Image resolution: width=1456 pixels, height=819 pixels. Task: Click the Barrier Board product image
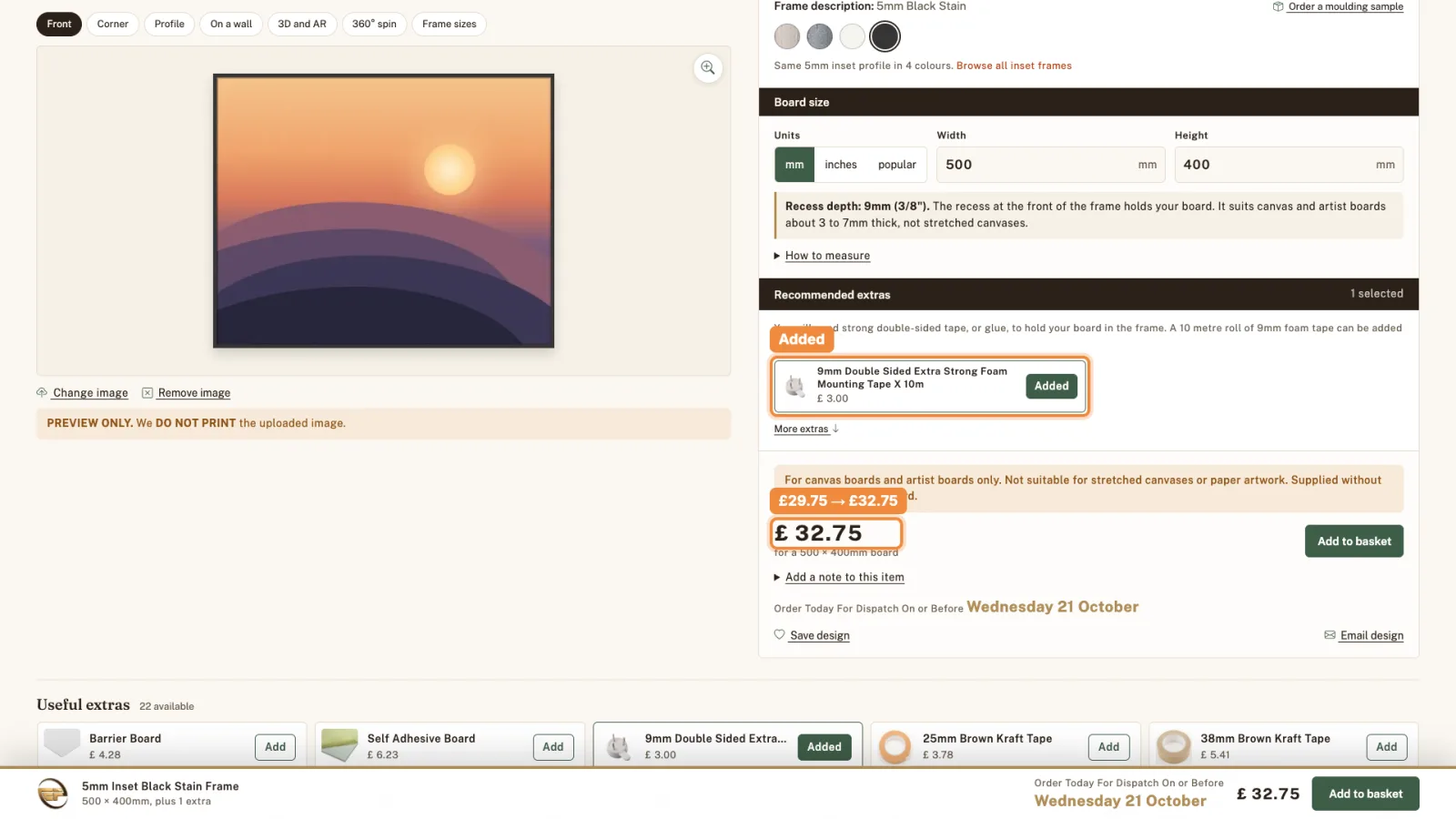pos(63,743)
